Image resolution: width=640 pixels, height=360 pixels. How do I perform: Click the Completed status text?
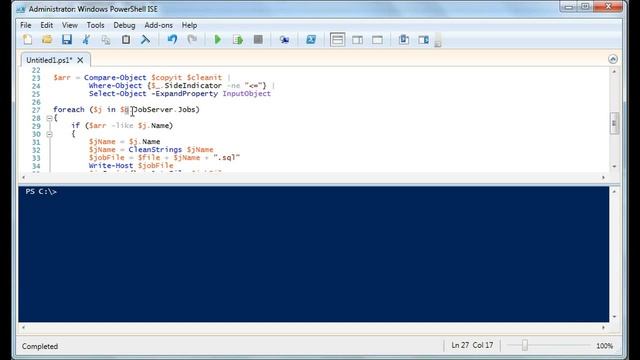pyautogui.click(x=40, y=346)
